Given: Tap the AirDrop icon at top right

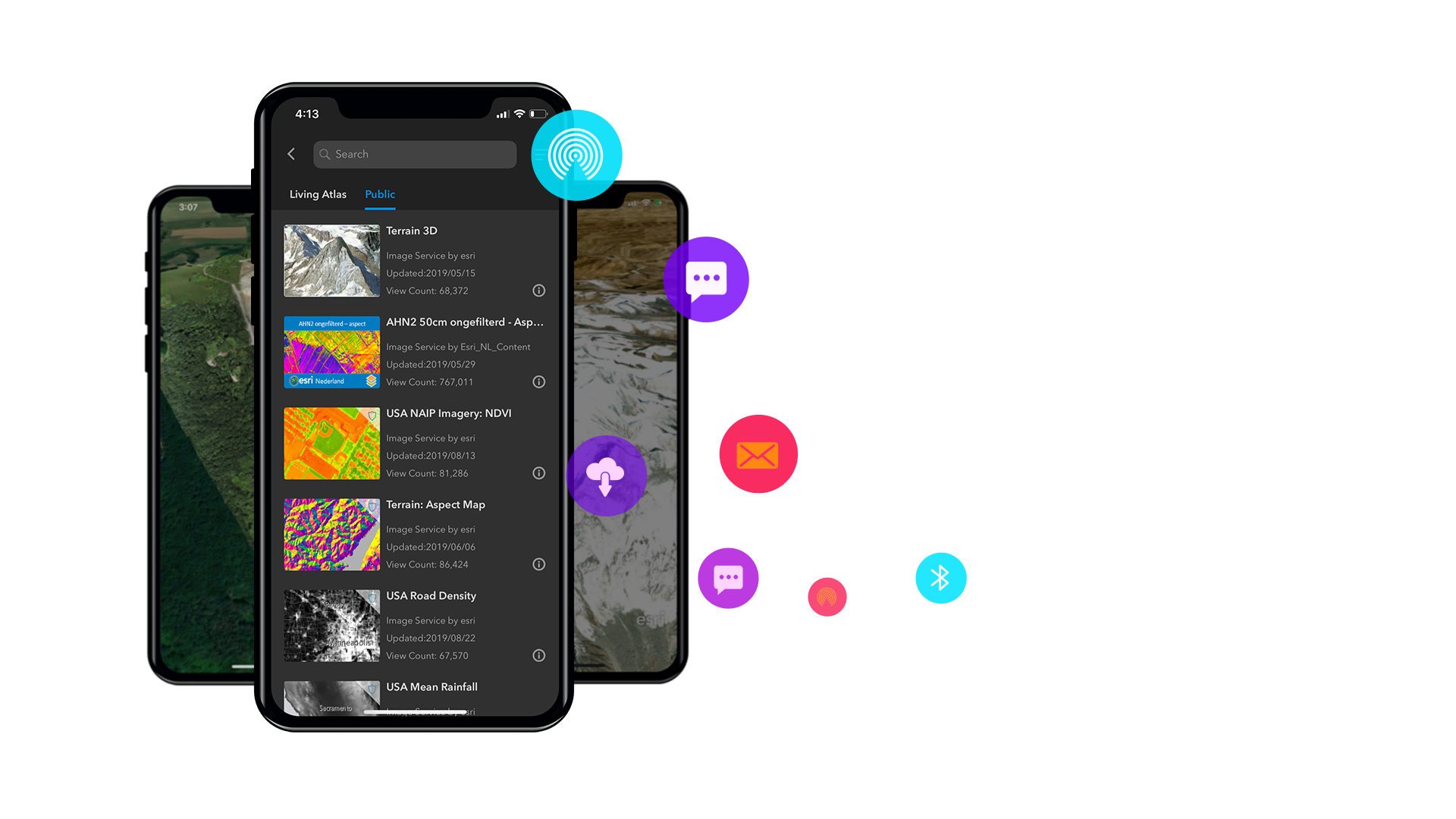Looking at the screenshot, I should point(577,154).
